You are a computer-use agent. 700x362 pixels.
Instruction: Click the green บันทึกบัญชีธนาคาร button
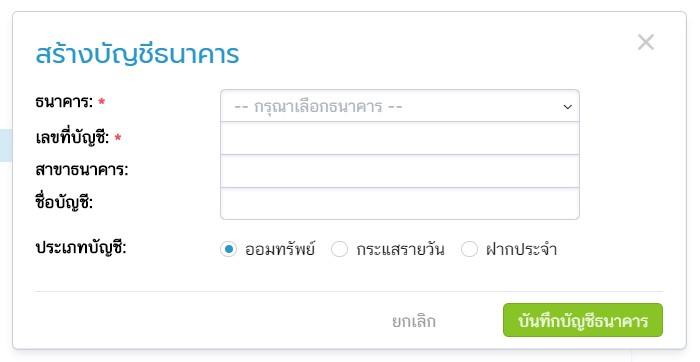[583, 320]
